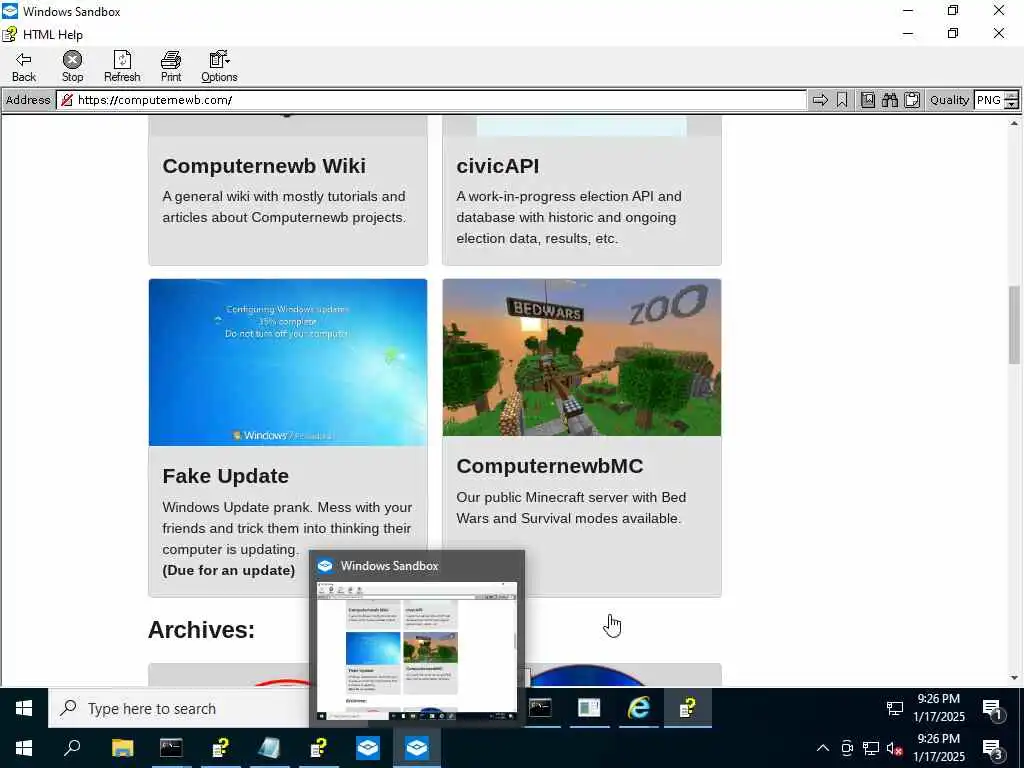Click the bookmark ribbon icon
Viewport: 1024px width, 768px height.
tap(842, 100)
